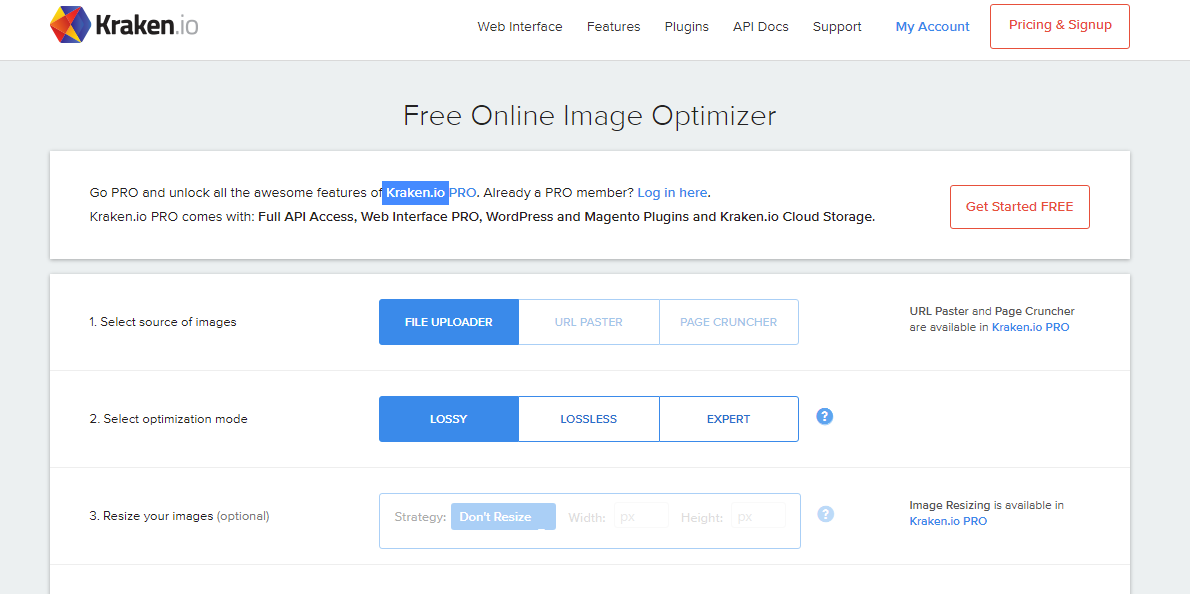The height and width of the screenshot is (594, 1190).
Task: Open help icon for optimization mode
Action: tap(825, 416)
